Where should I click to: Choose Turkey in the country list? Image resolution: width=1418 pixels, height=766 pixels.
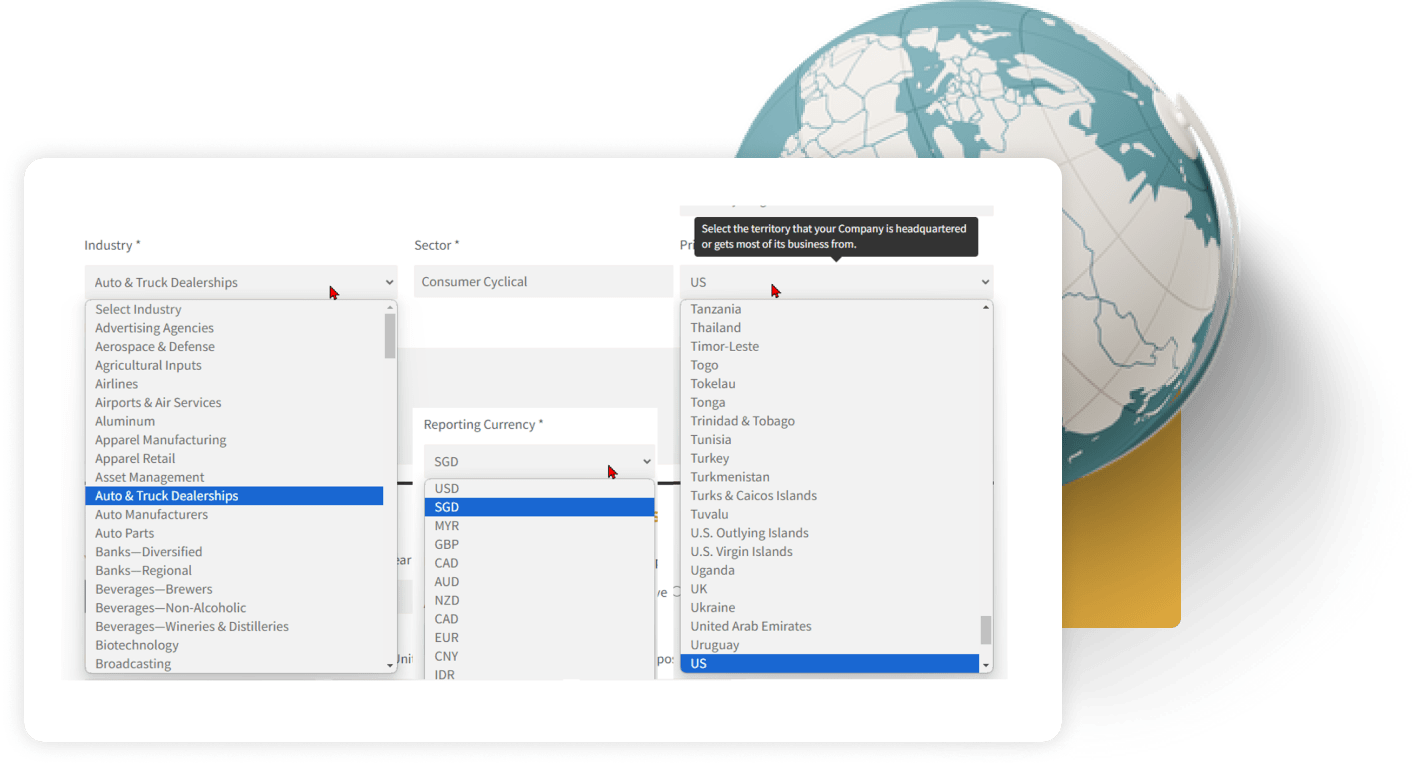point(710,459)
